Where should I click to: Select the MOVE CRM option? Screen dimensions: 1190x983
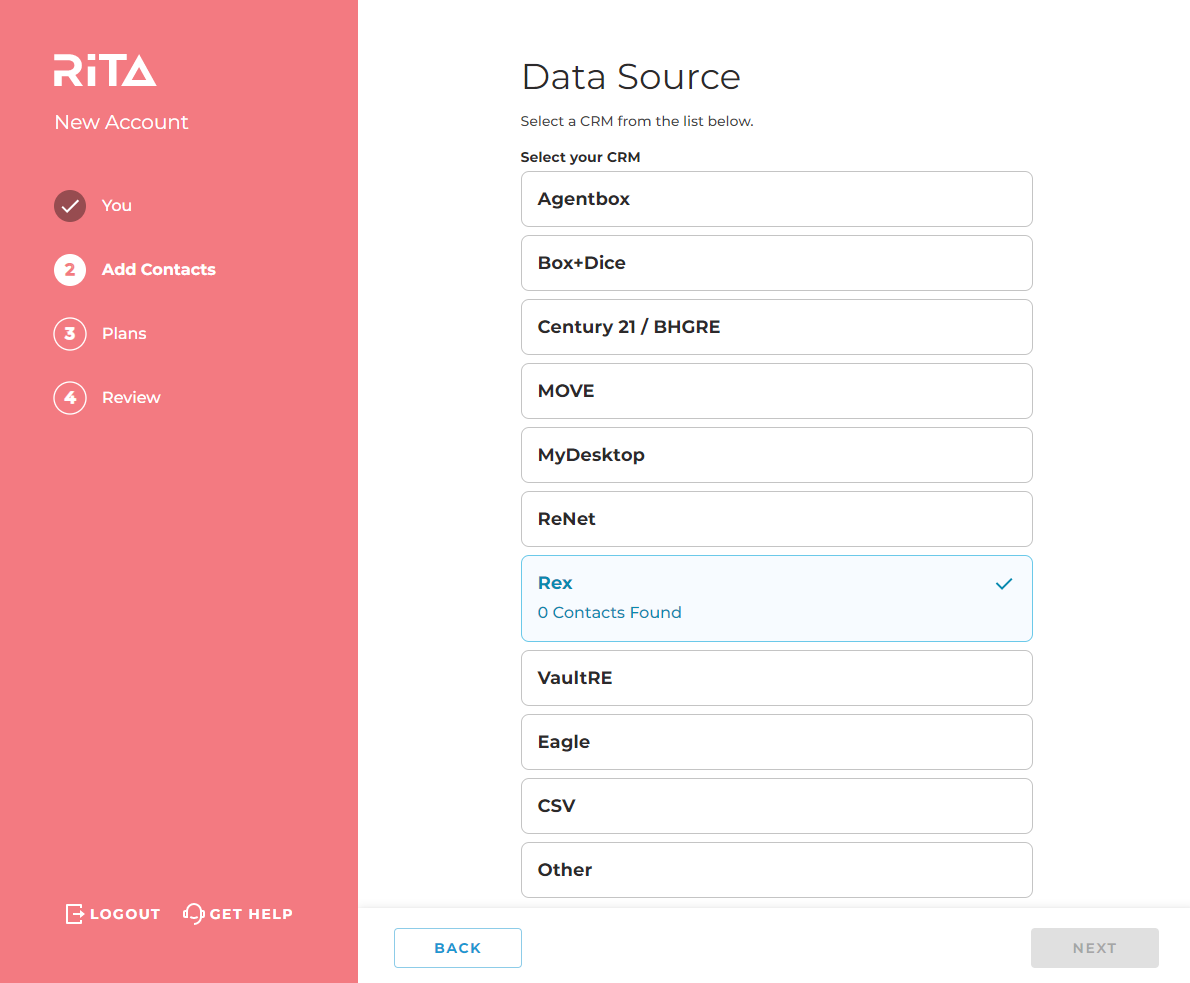point(776,391)
